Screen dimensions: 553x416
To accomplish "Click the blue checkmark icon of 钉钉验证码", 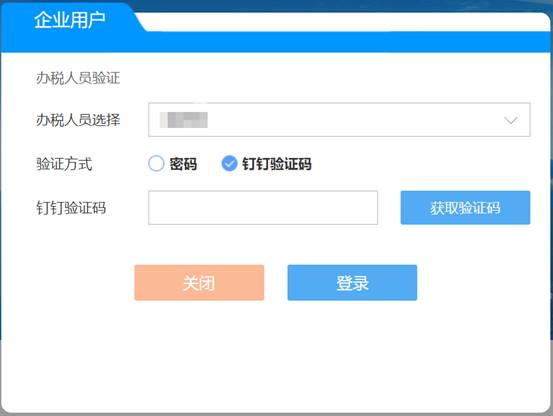I will click(229, 164).
